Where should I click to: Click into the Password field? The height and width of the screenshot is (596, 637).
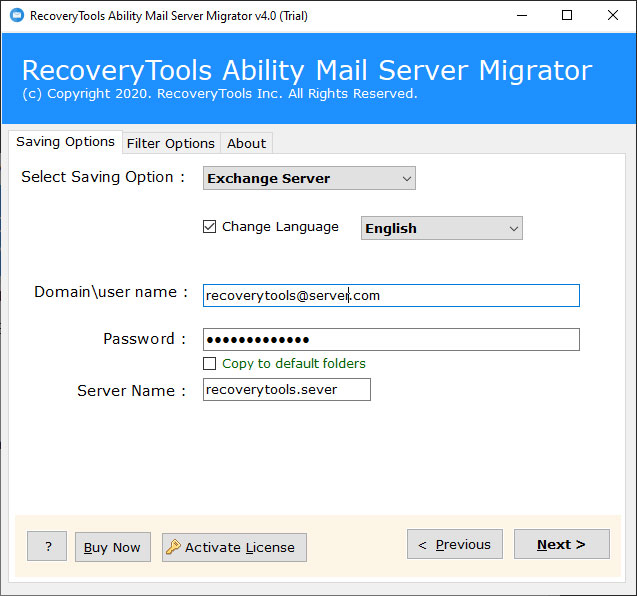[391, 339]
